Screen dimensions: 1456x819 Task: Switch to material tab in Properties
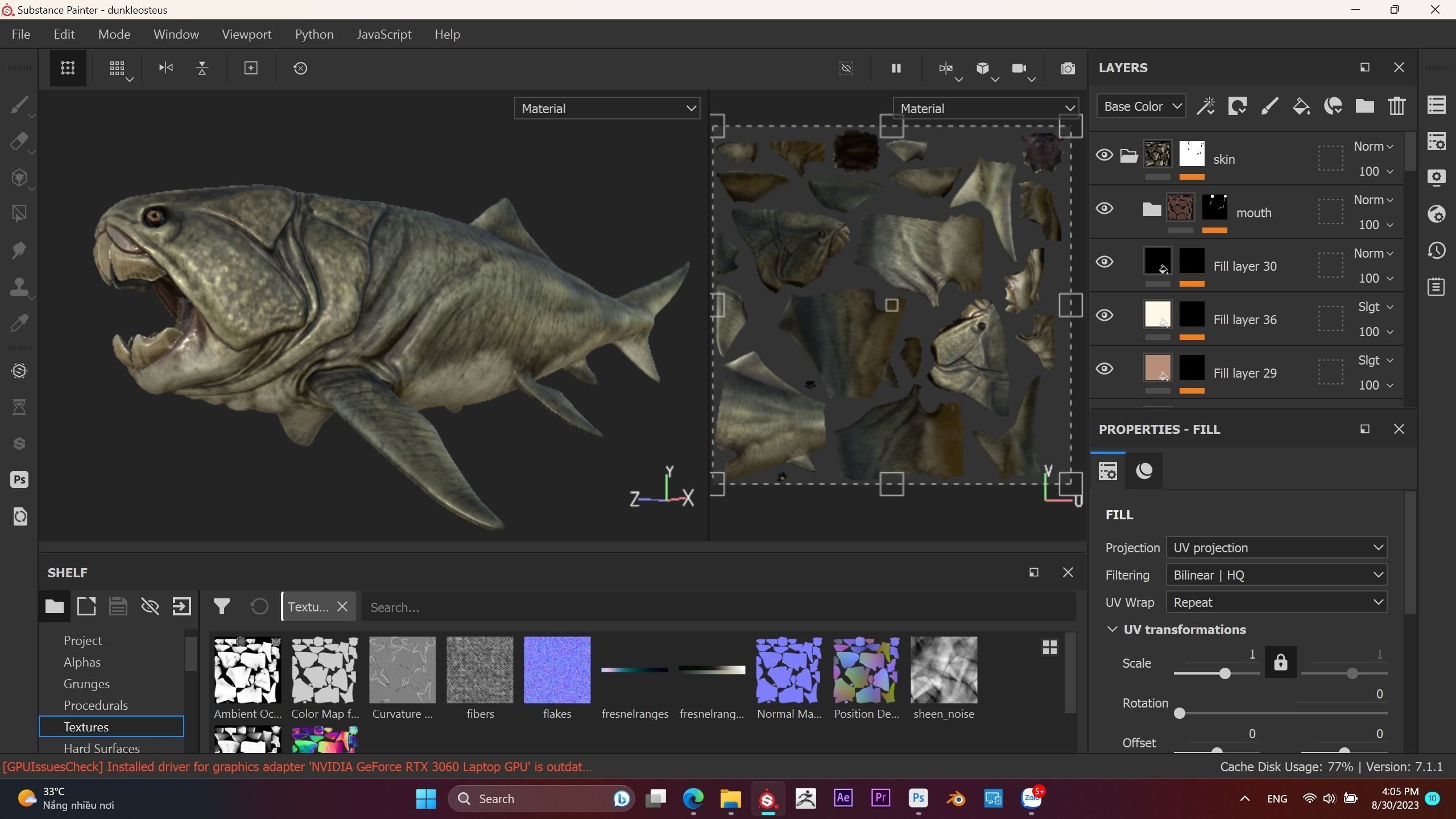(x=1144, y=470)
